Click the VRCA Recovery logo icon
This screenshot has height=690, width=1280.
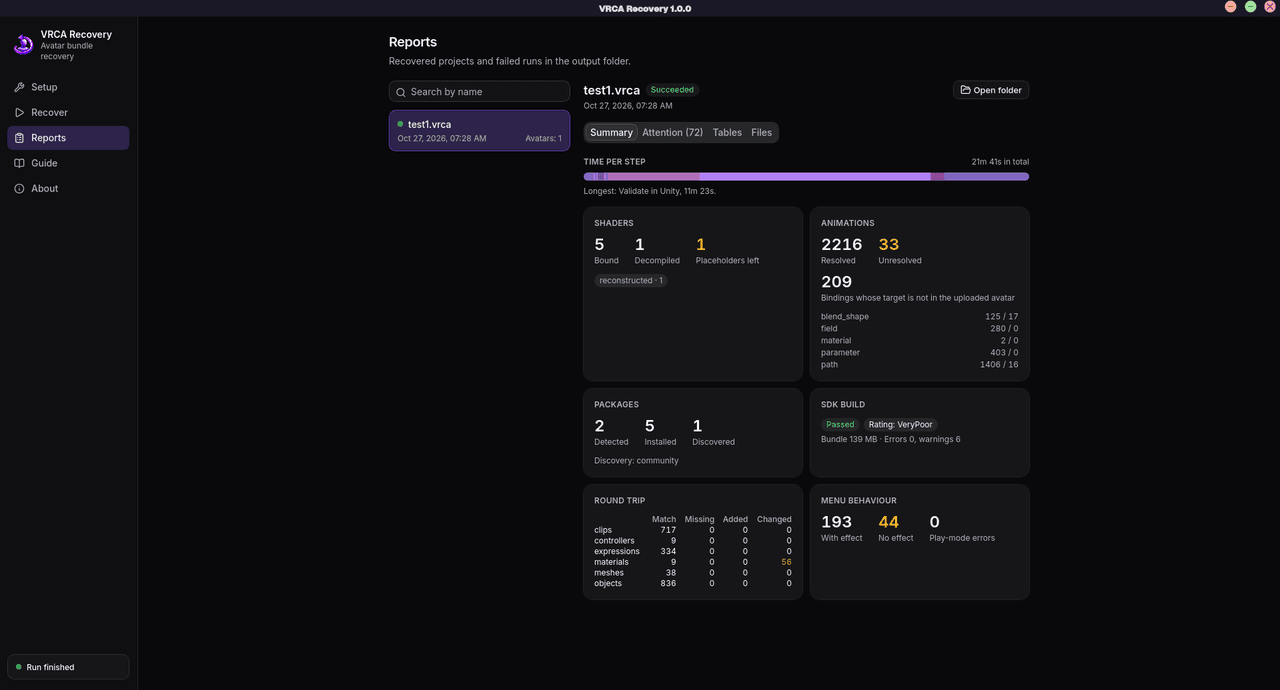tap(23, 44)
